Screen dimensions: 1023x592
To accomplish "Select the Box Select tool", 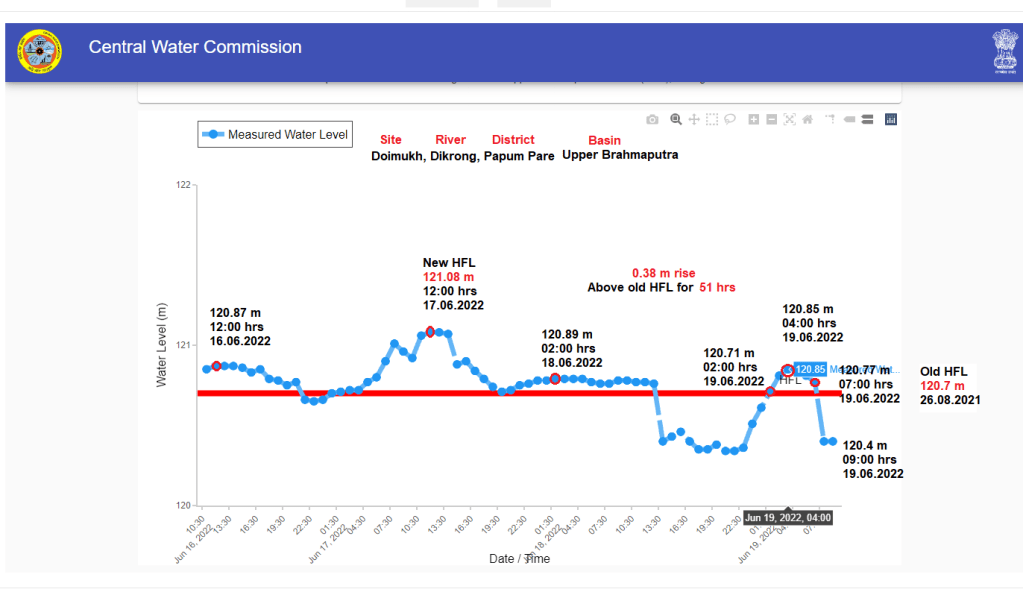I will pyautogui.click(x=712, y=119).
